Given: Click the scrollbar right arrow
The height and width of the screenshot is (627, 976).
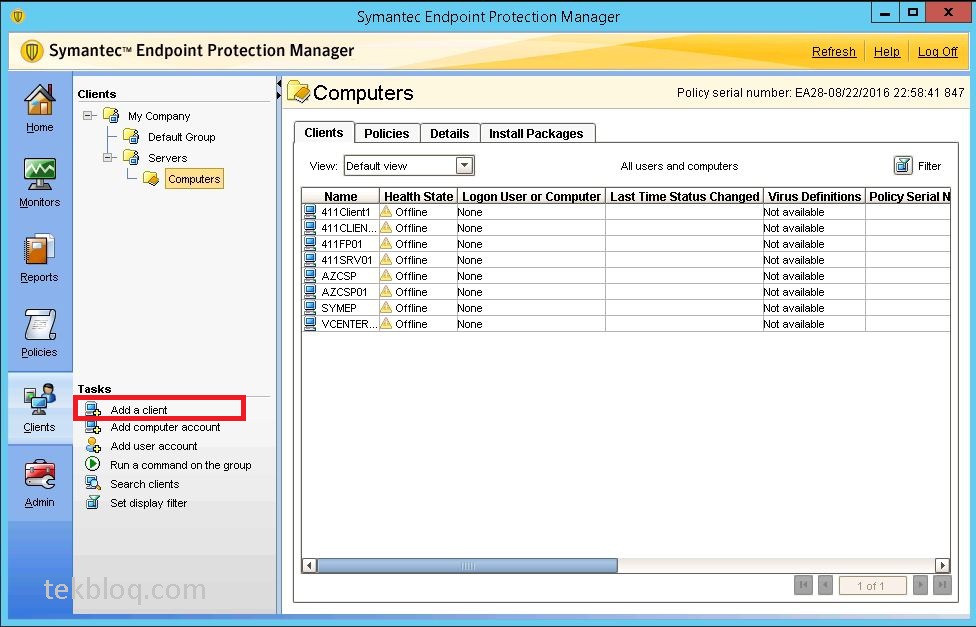Looking at the screenshot, I should point(942,565).
